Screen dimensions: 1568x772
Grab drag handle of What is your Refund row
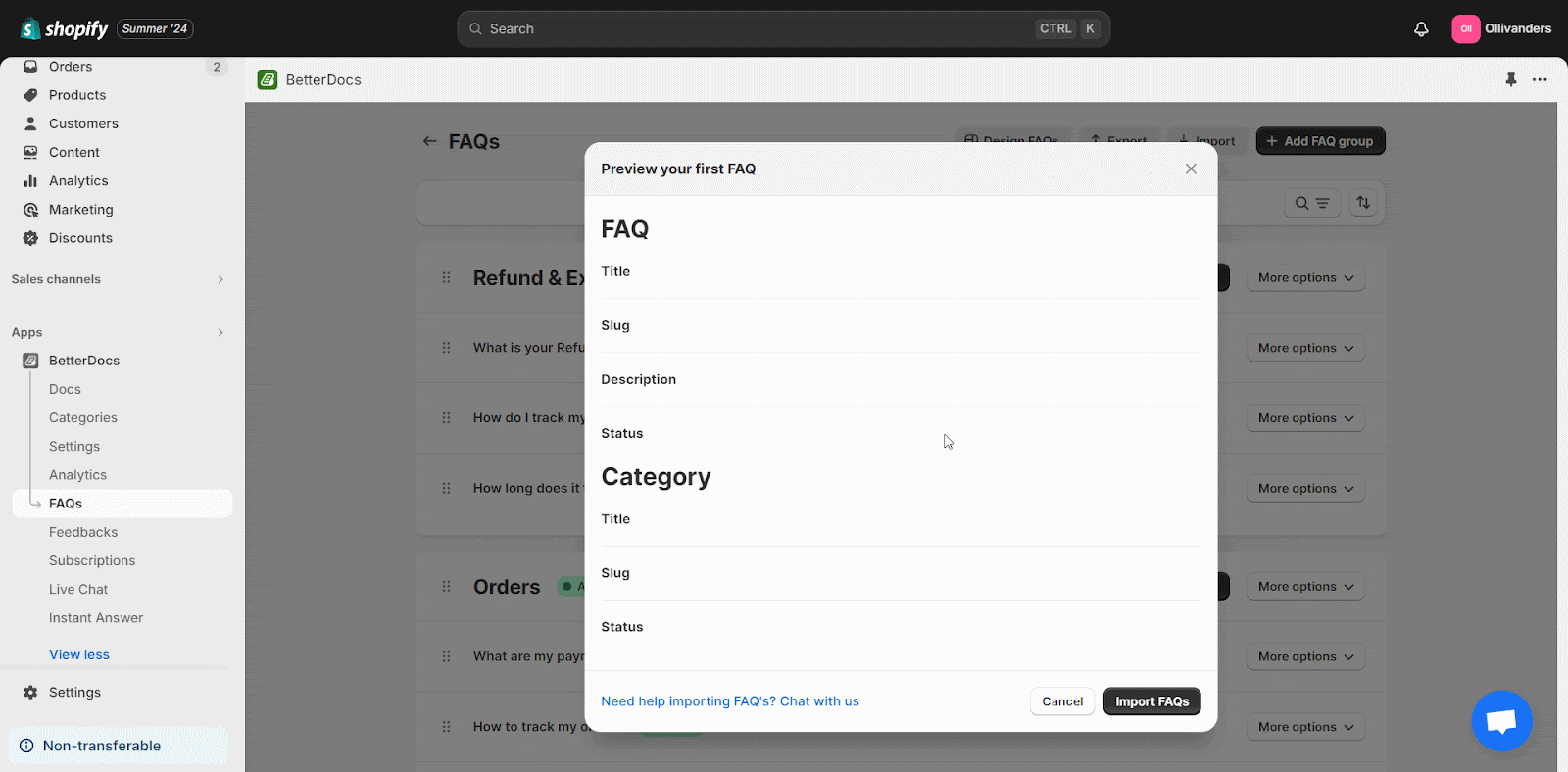point(446,348)
